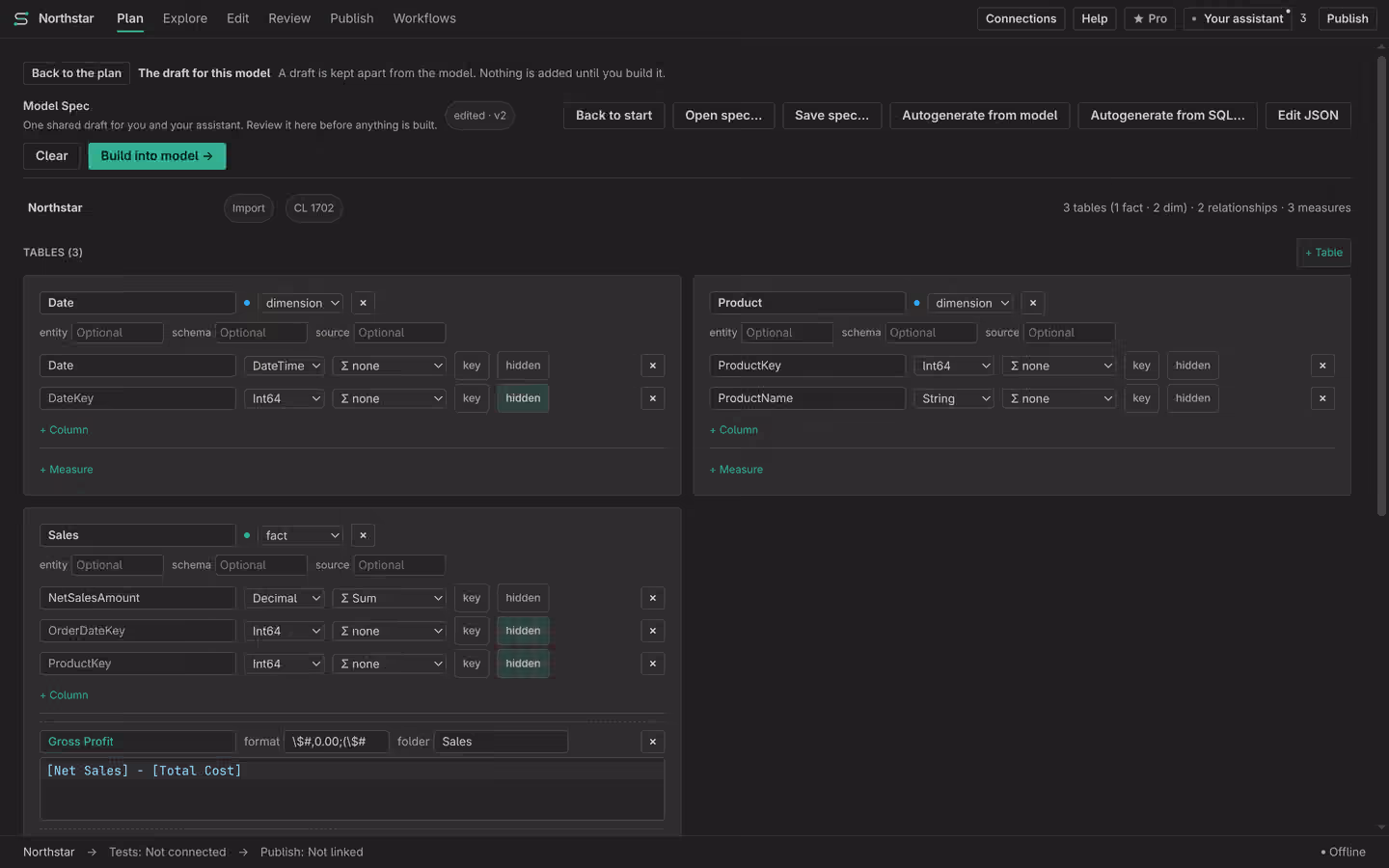Screen dimensions: 1389x868
Task: Open aggregation dropdown for ProductName
Action: 1058,398
